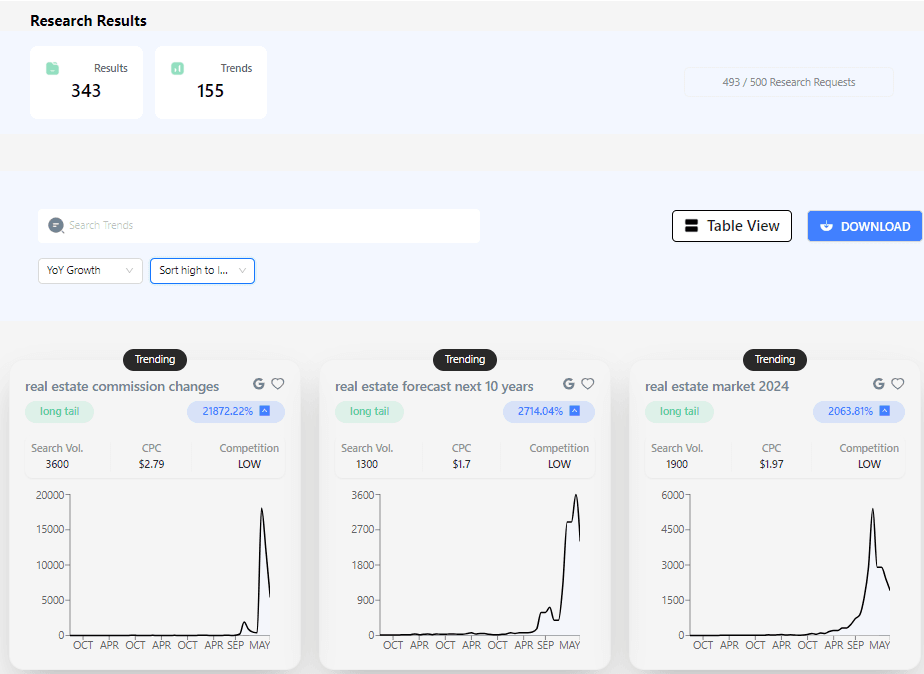This screenshot has width=924, height=674.
Task: Open the Google search icon on 'real estate commission changes' card
Action: pyautogui.click(x=259, y=383)
